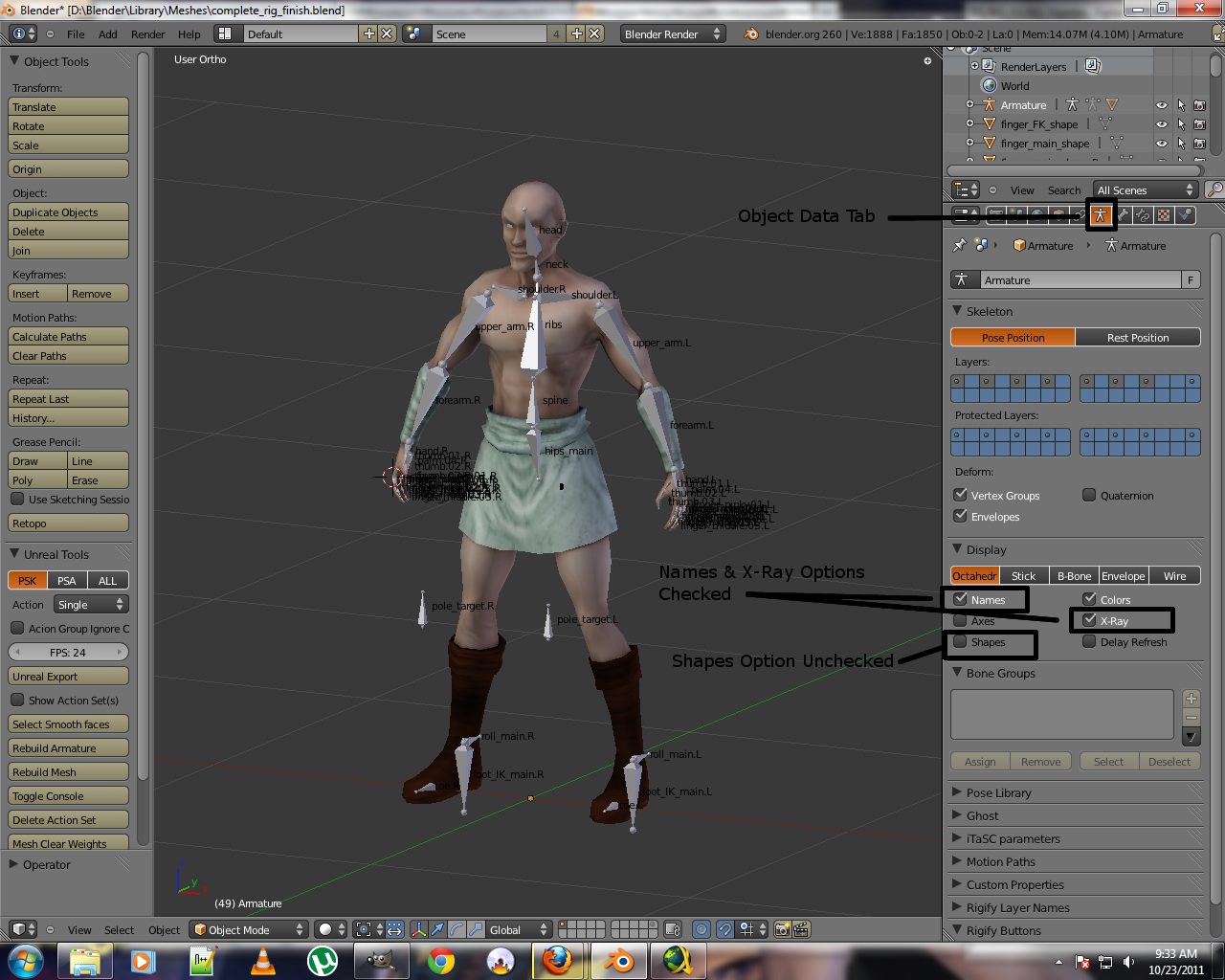The width and height of the screenshot is (1225, 980).
Task: Enable the Quaternion deform checkbox
Action: point(1089,495)
